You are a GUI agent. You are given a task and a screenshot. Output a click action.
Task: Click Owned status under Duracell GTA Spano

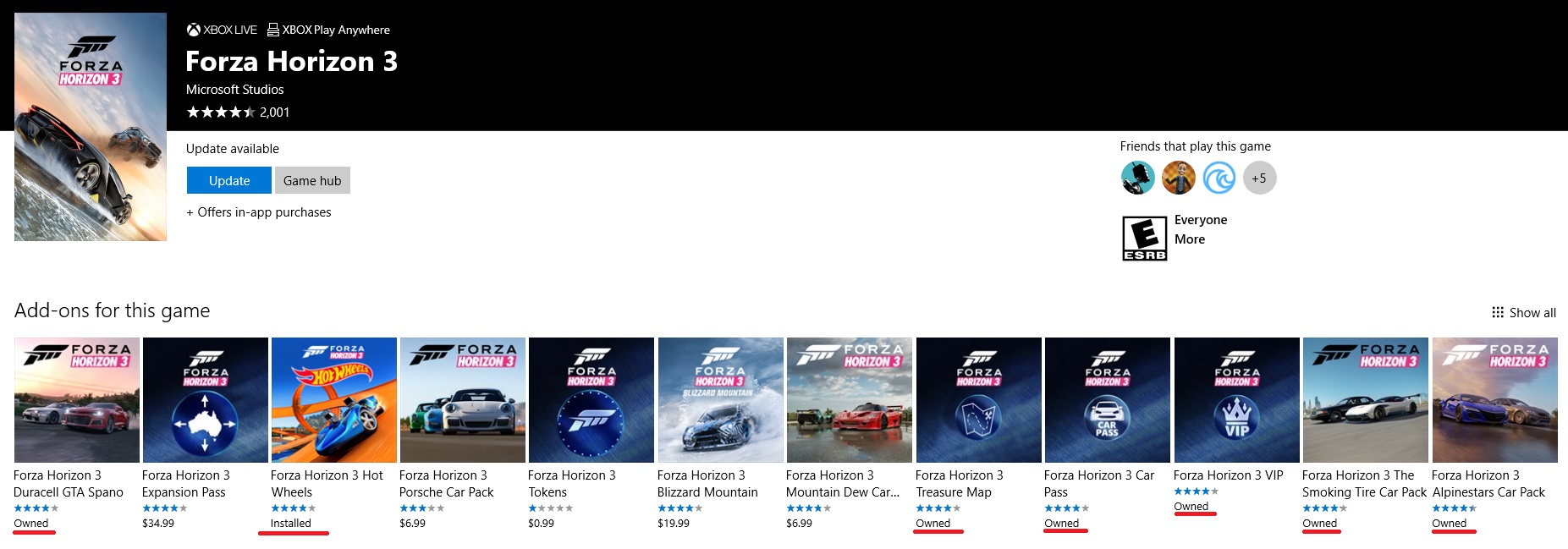(x=31, y=524)
